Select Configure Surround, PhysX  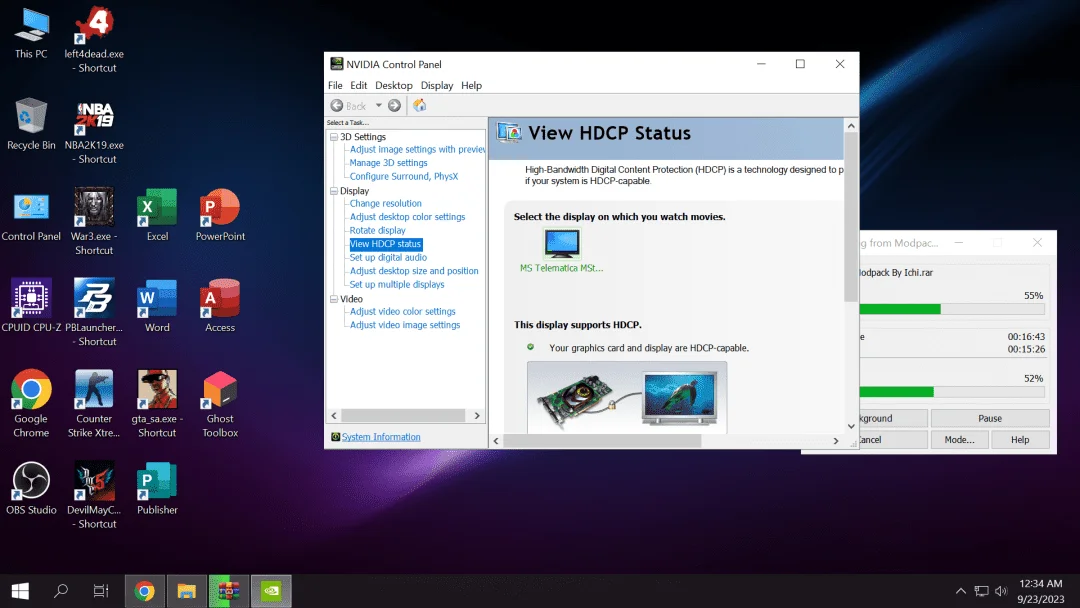coord(404,176)
